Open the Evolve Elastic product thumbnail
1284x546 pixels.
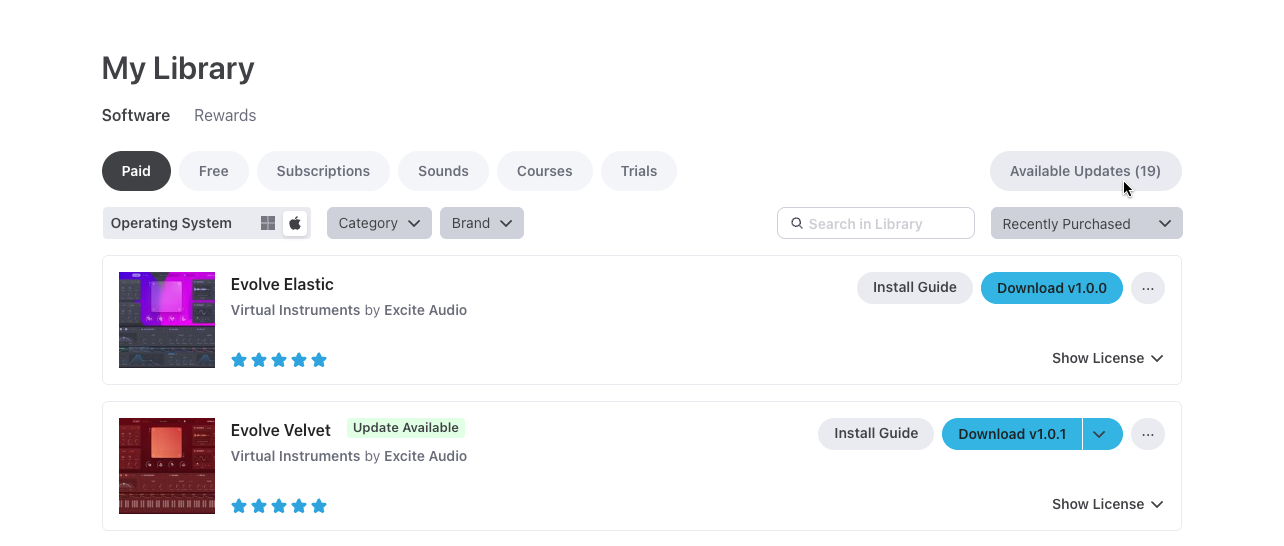pyautogui.click(x=167, y=320)
